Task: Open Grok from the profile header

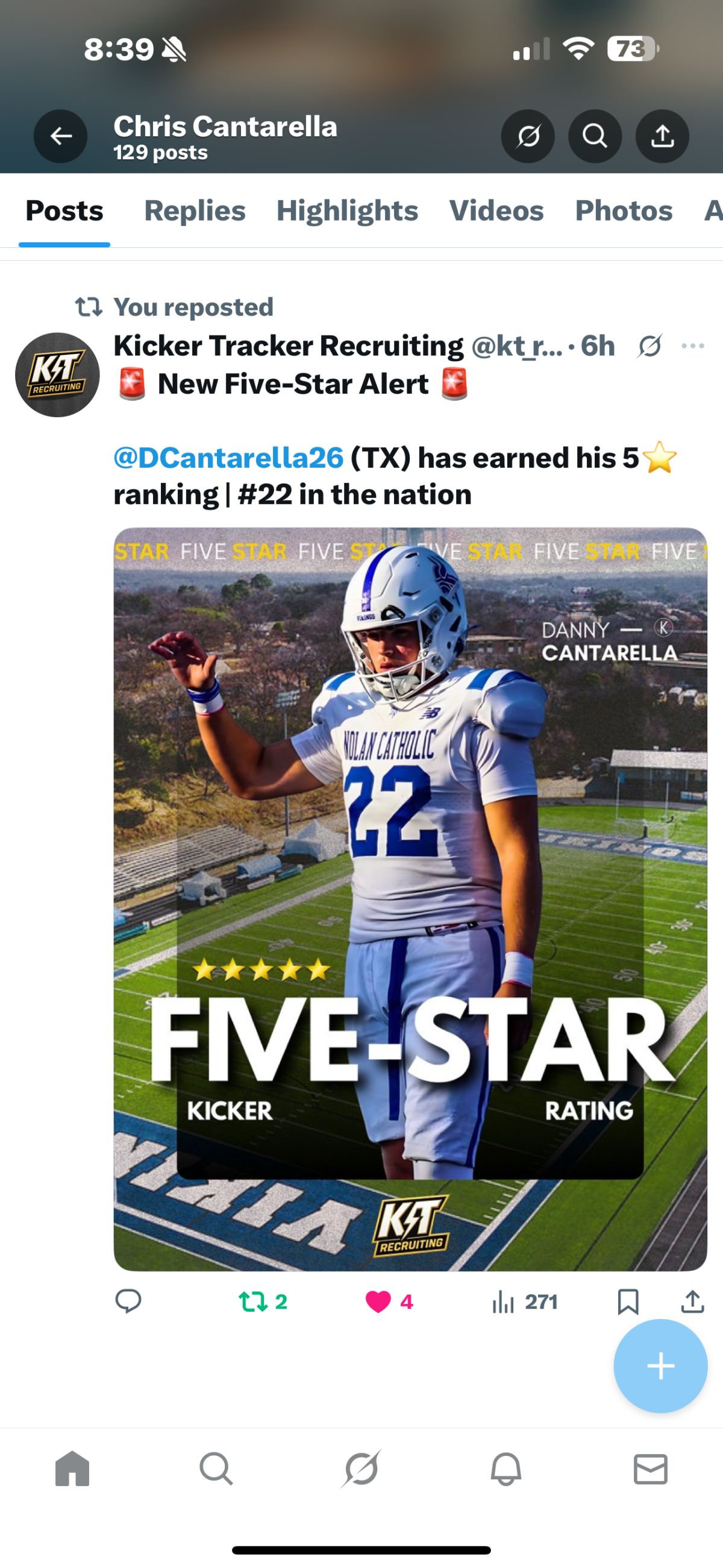Action: coord(528,136)
